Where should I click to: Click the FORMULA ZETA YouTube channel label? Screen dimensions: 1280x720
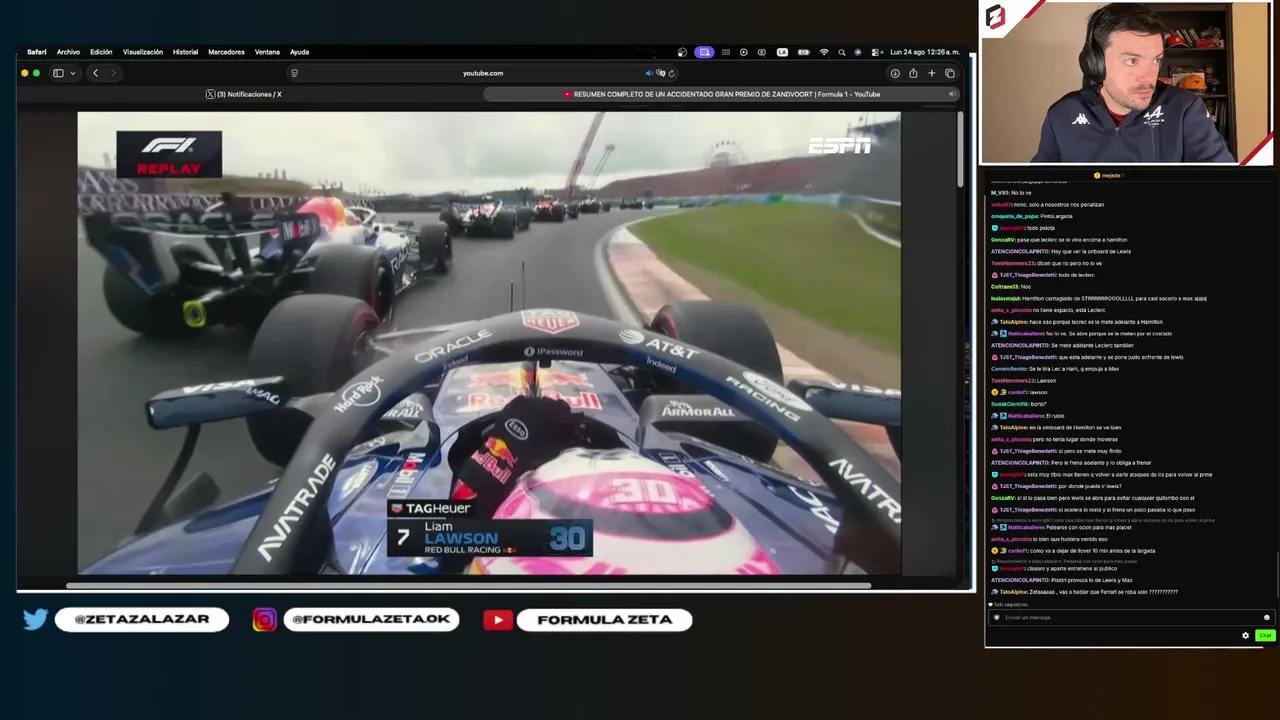point(605,620)
